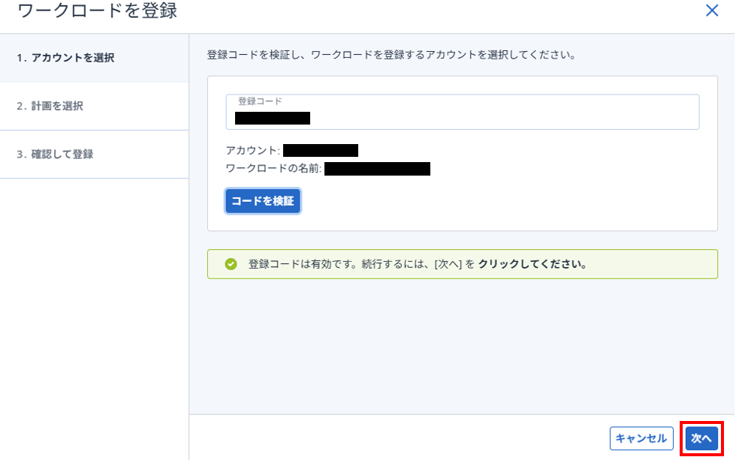This screenshot has width=736, height=460.
Task: Click the アカウント label
Action: point(252,151)
